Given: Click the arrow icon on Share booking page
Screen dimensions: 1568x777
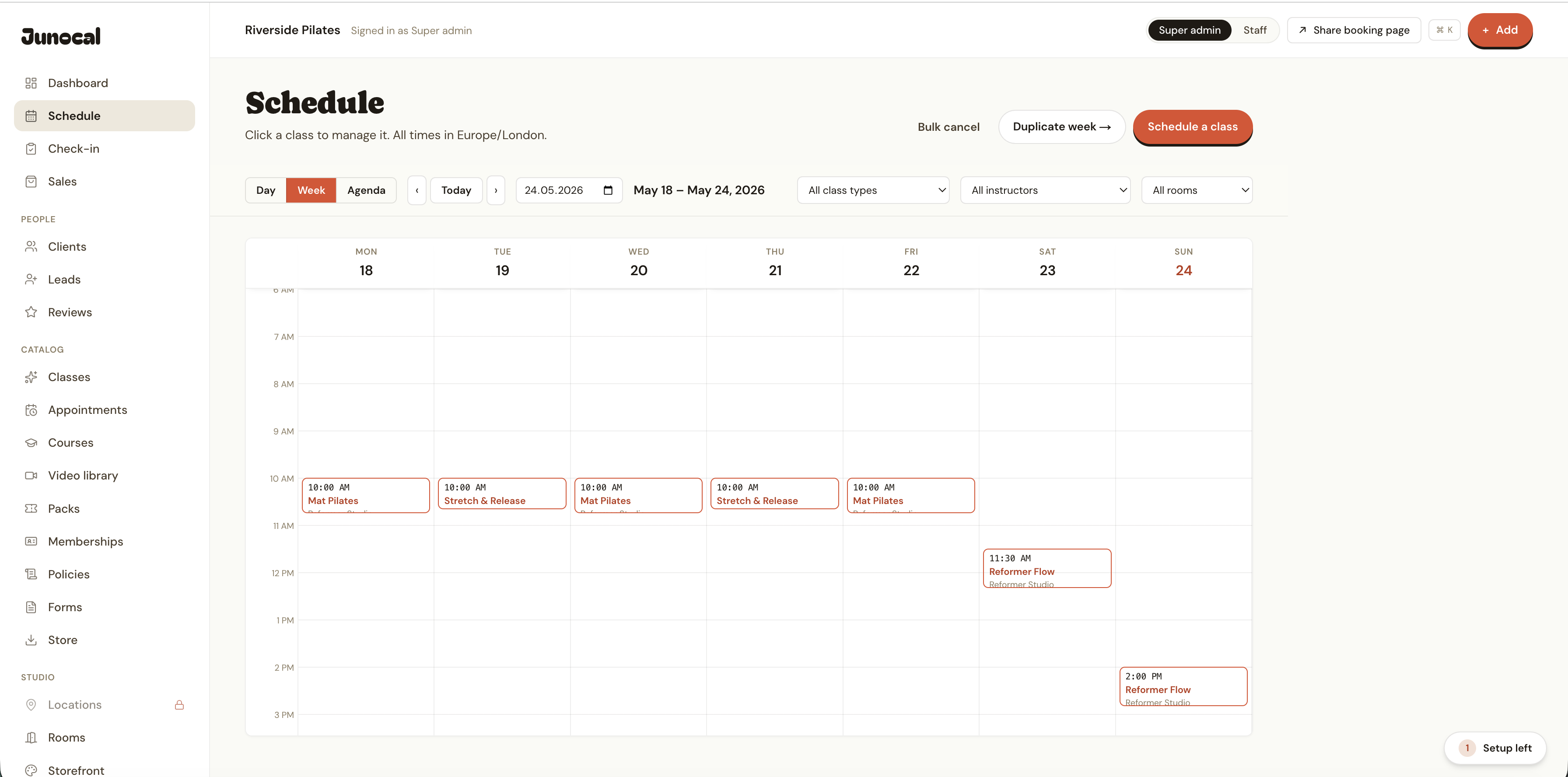Looking at the screenshot, I should coord(1302,30).
